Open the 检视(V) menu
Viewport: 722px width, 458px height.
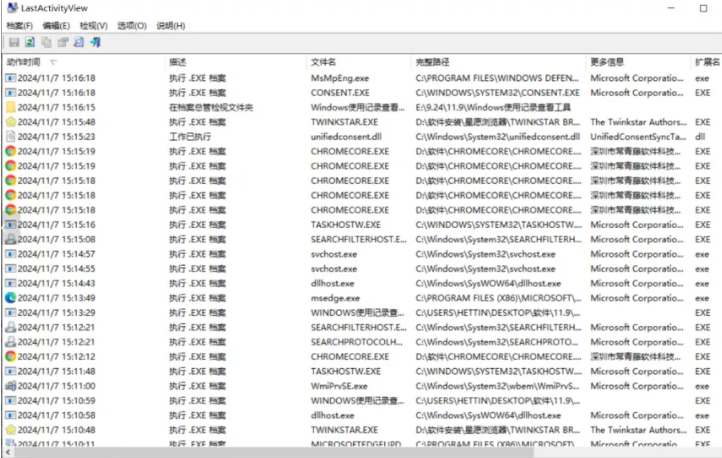click(x=94, y=25)
